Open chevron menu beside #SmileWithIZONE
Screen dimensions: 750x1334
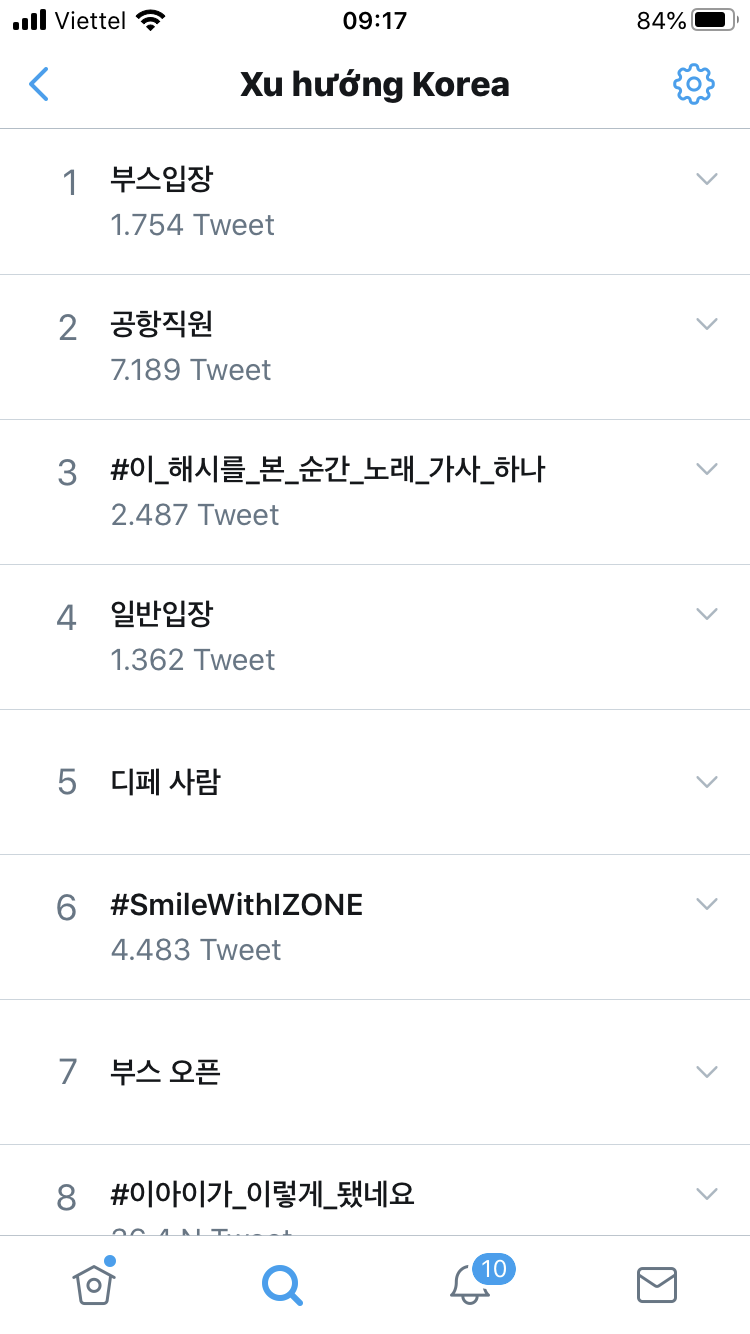coord(707,904)
